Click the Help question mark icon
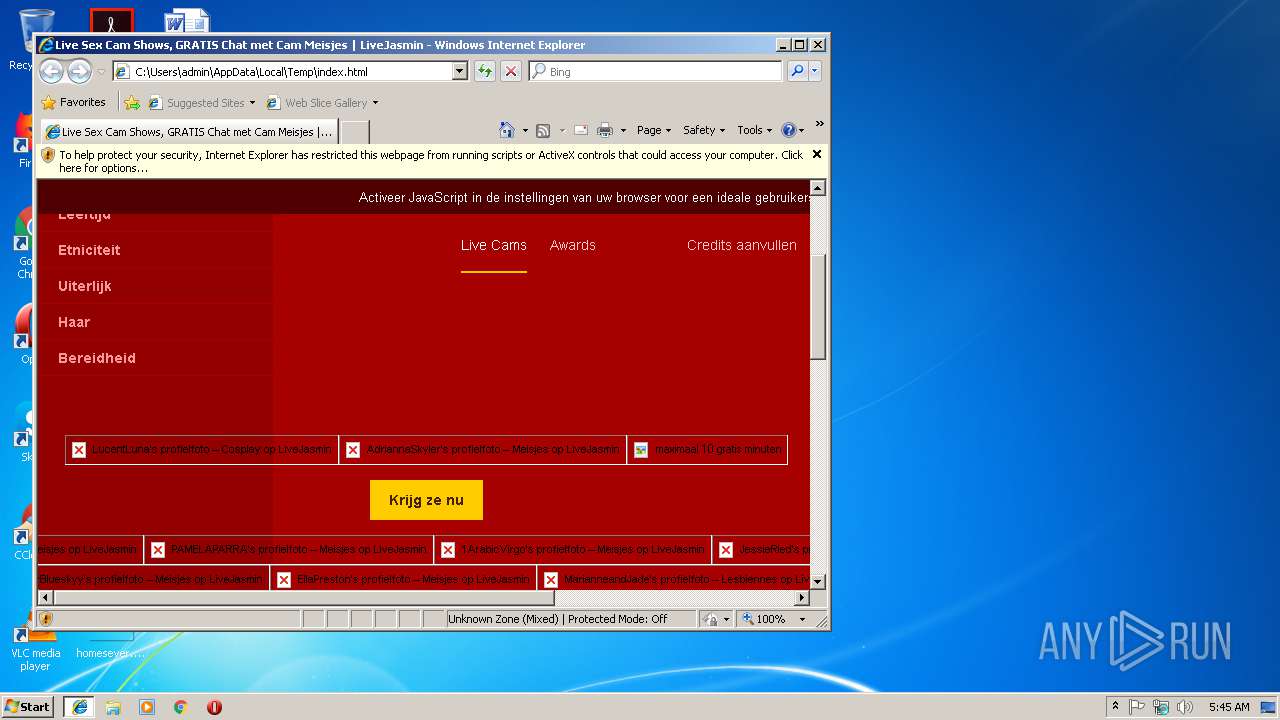Screen dimensions: 1280x720 click(x=788, y=130)
